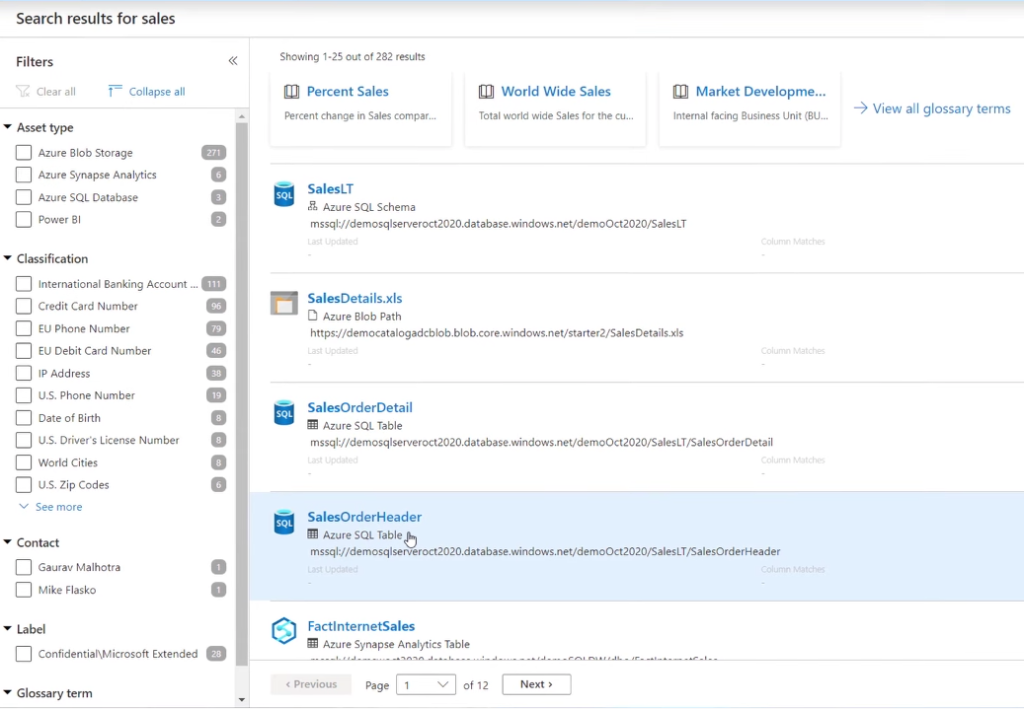
Task: Check the EU Debit Card Number classification
Action: point(24,351)
